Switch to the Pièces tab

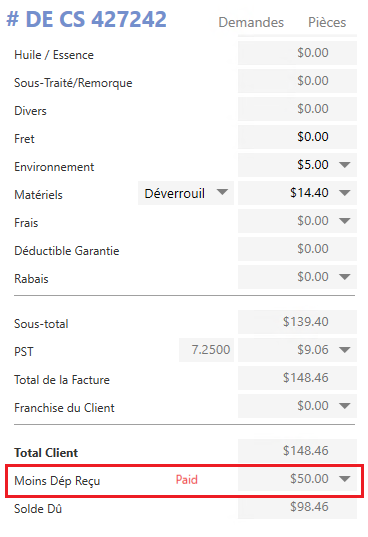pos(327,22)
